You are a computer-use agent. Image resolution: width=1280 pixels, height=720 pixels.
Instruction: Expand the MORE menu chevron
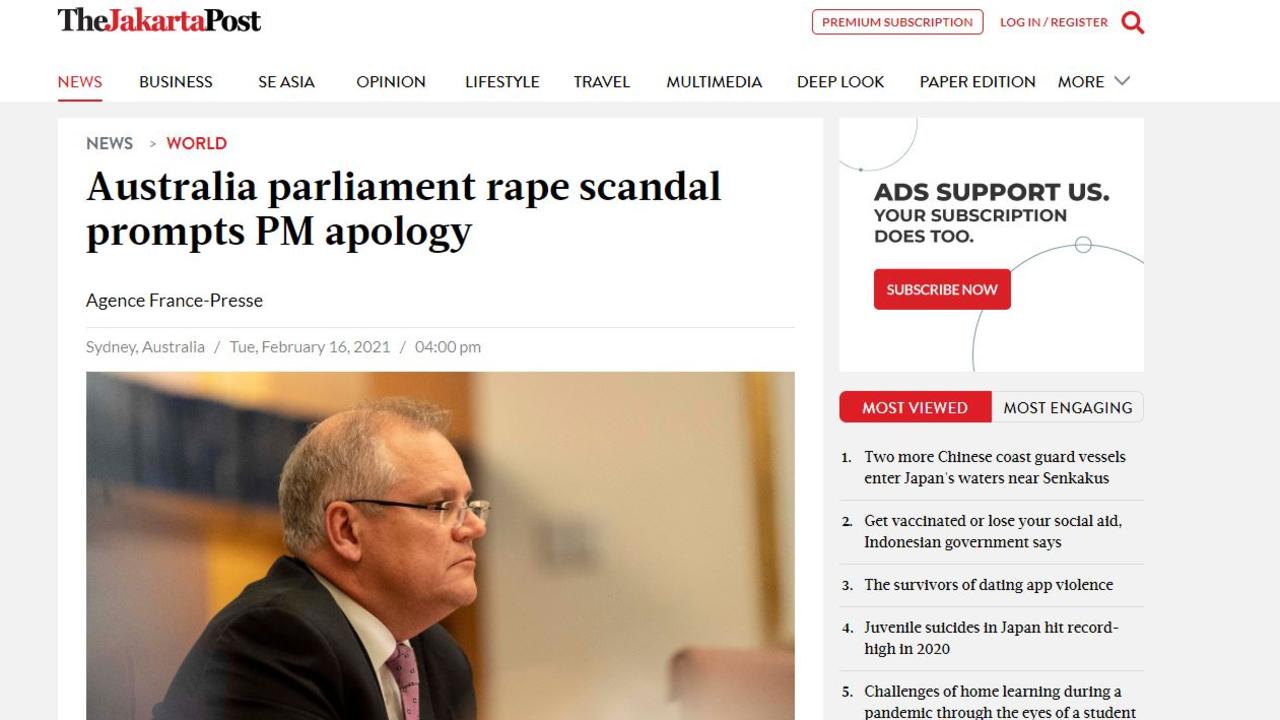1122,81
